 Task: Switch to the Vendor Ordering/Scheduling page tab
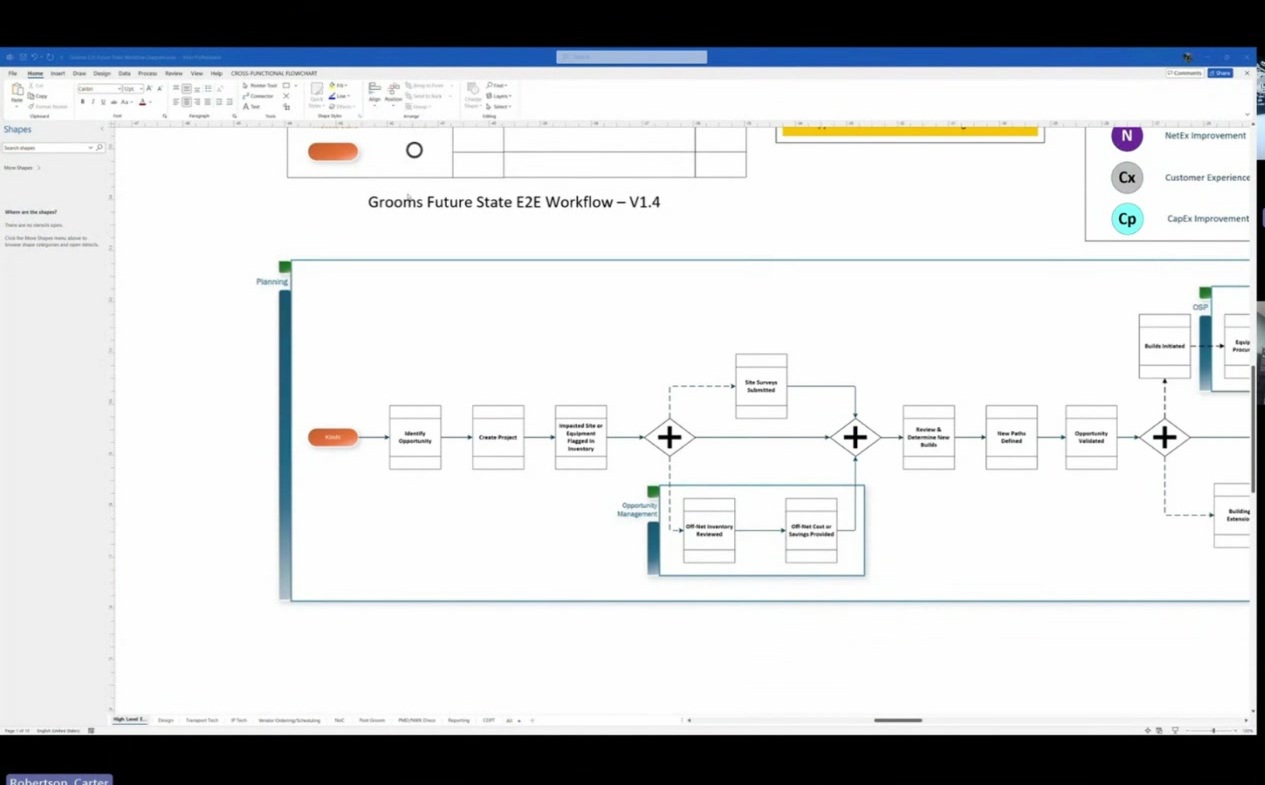[x=289, y=720]
